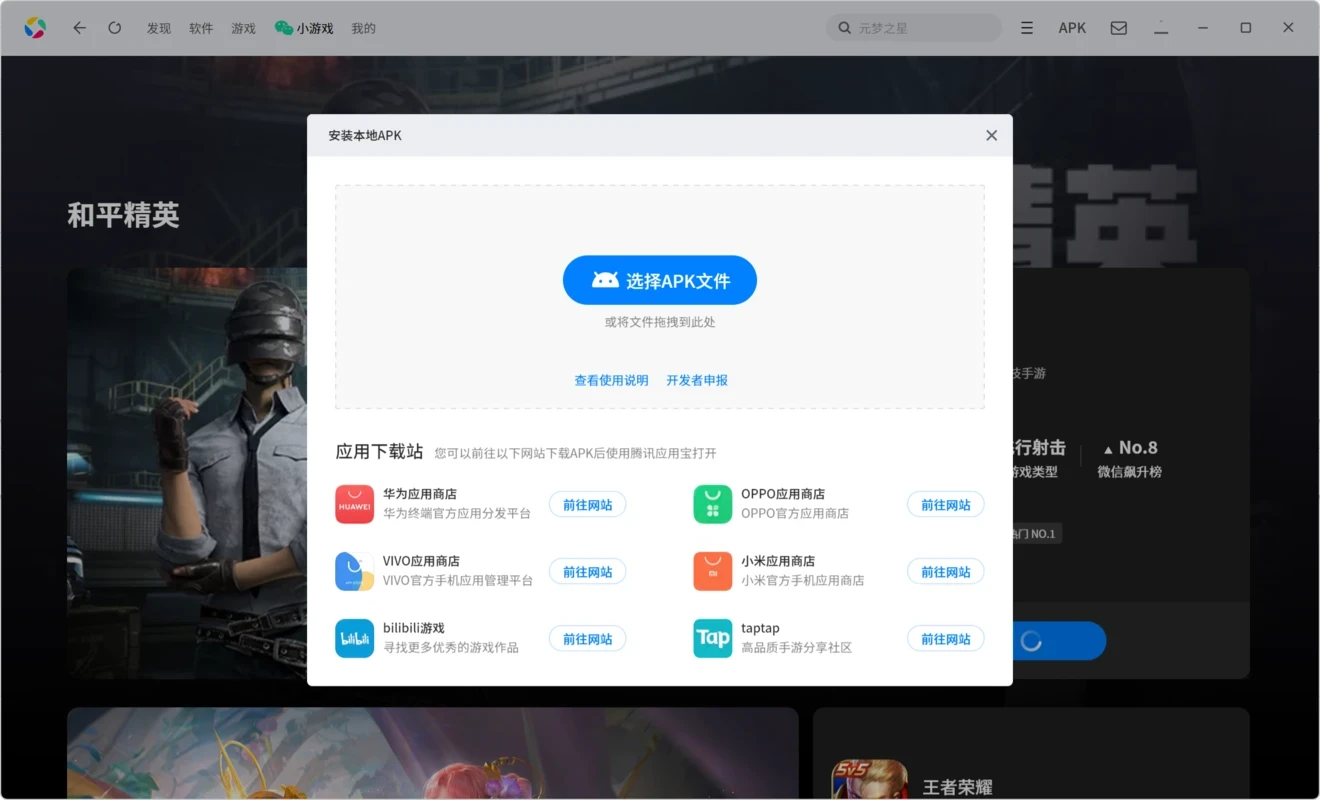Open the messages envelope icon
The width and height of the screenshot is (1320, 800).
[x=1119, y=28]
